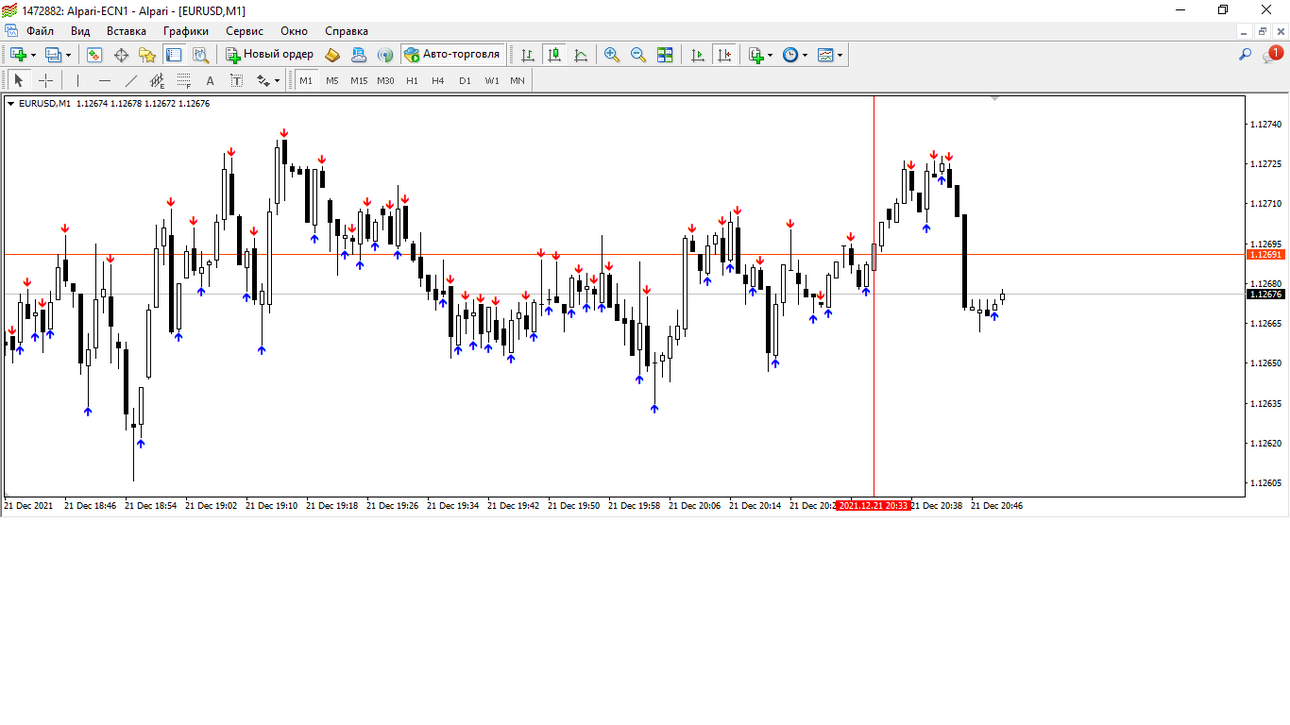The image size is (1290, 725).
Task: Click the New Chart icon
Action: [x=17, y=55]
